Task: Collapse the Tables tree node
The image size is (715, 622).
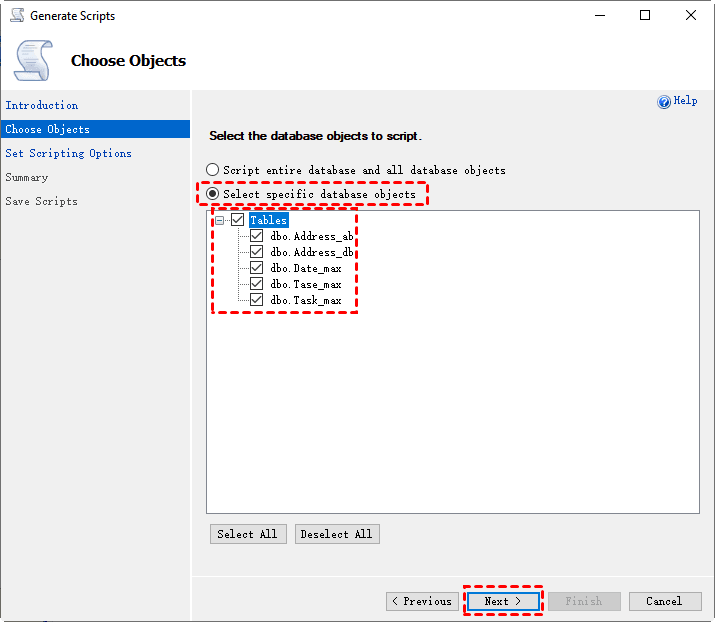Action: (220, 220)
